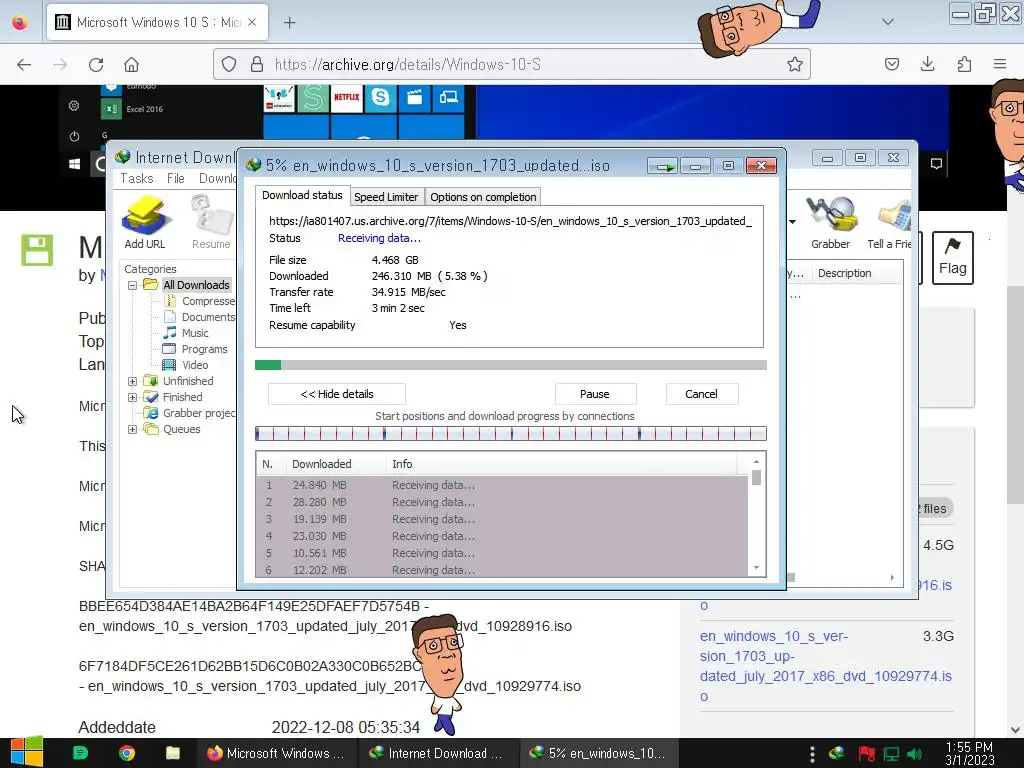Click the Add URL icon in IDM
Image resolution: width=1024 pixels, height=768 pixels.
pyautogui.click(x=145, y=222)
